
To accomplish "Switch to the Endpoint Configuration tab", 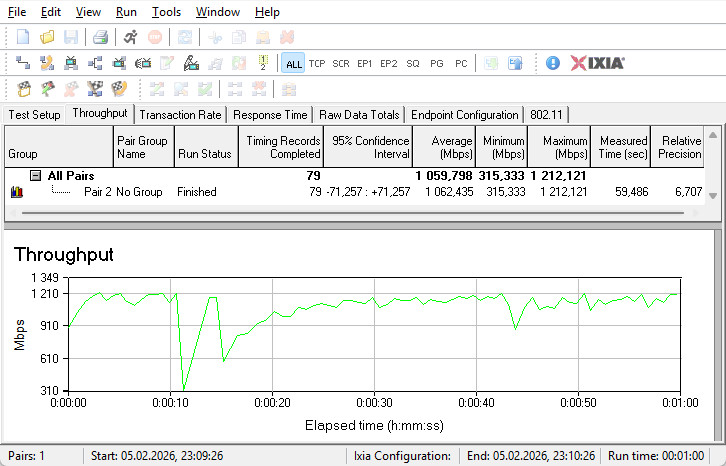I will coord(465,115).
